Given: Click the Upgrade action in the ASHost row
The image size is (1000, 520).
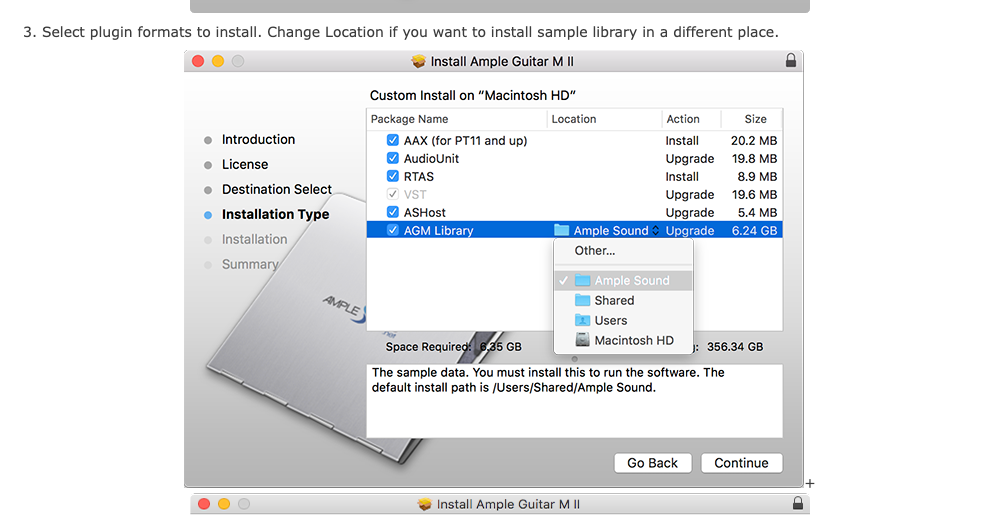Looking at the screenshot, I should (x=690, y=212).
